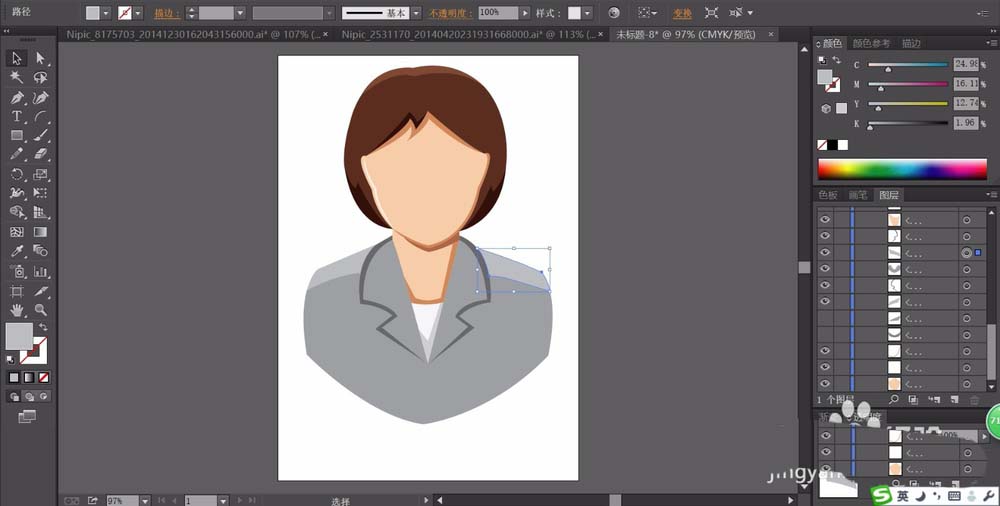This screenshot has height=506, width=1000.
Task: Click the Eyedropper tool
Action: pyautogui.click(x=17, y=251)
